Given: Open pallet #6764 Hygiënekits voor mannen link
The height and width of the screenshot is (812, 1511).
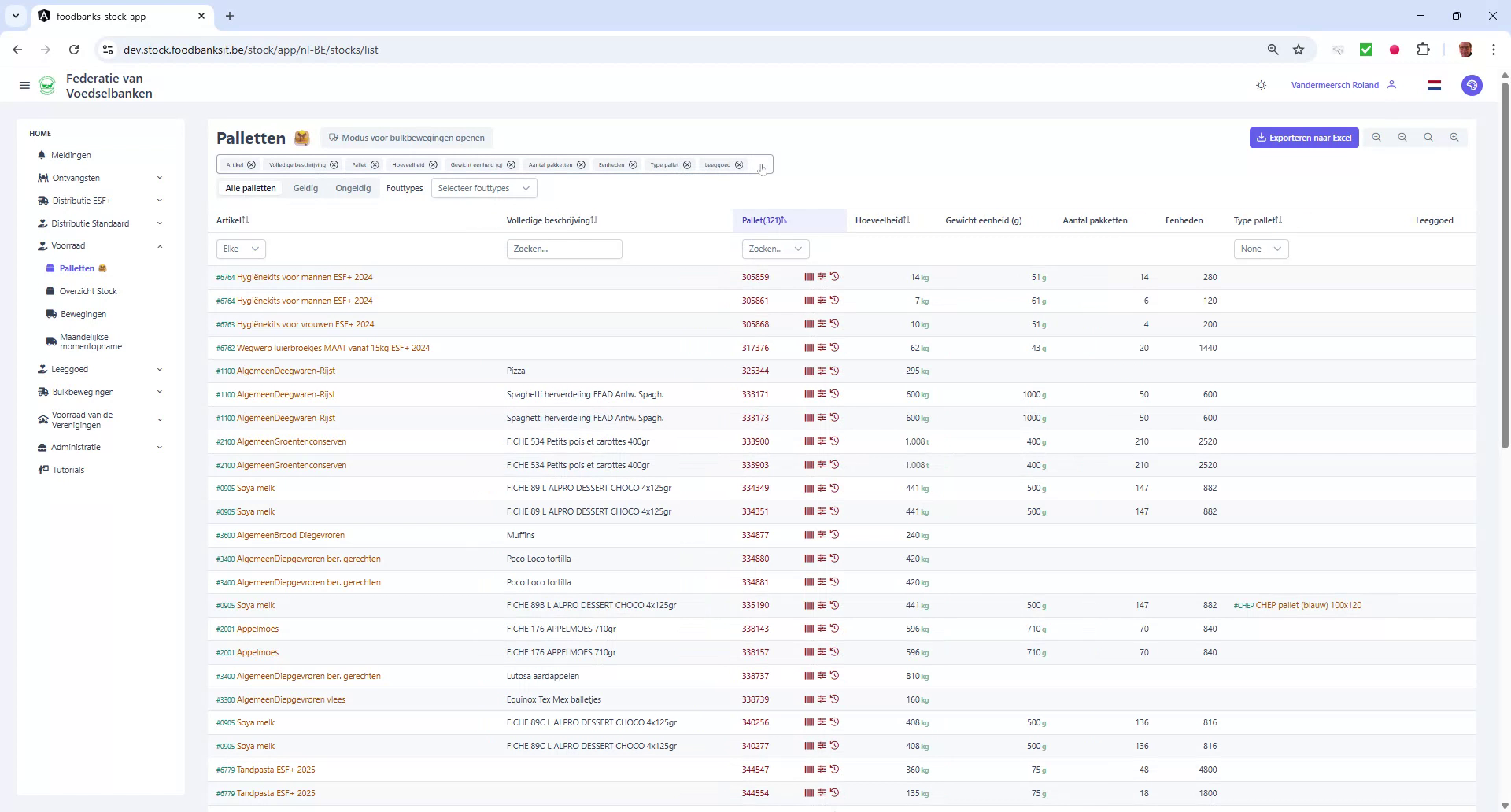Looking at the screenshot, I should [295, 276].
